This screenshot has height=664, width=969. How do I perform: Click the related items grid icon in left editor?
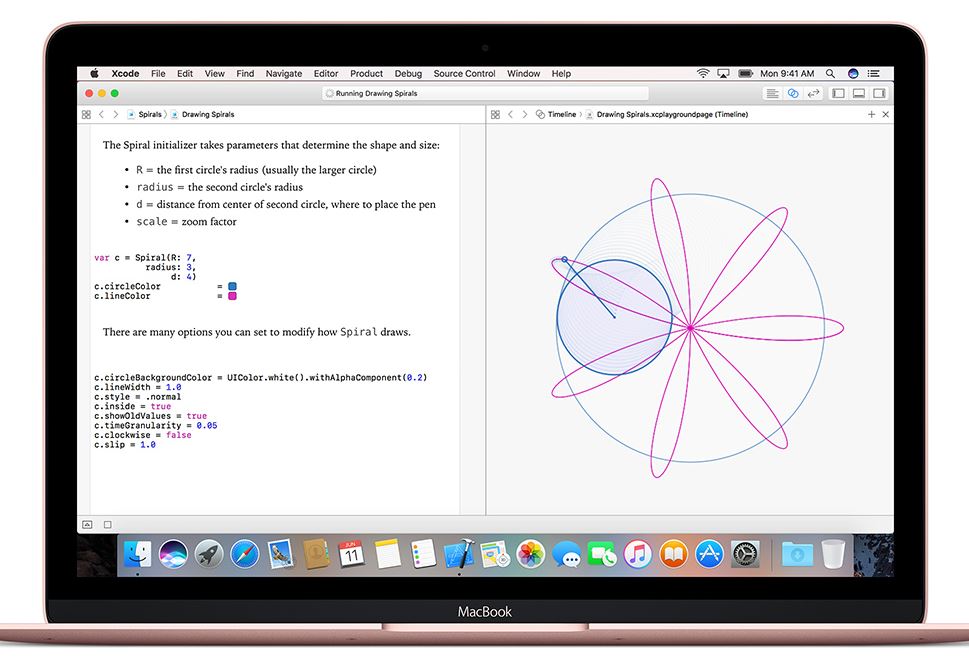86,115
